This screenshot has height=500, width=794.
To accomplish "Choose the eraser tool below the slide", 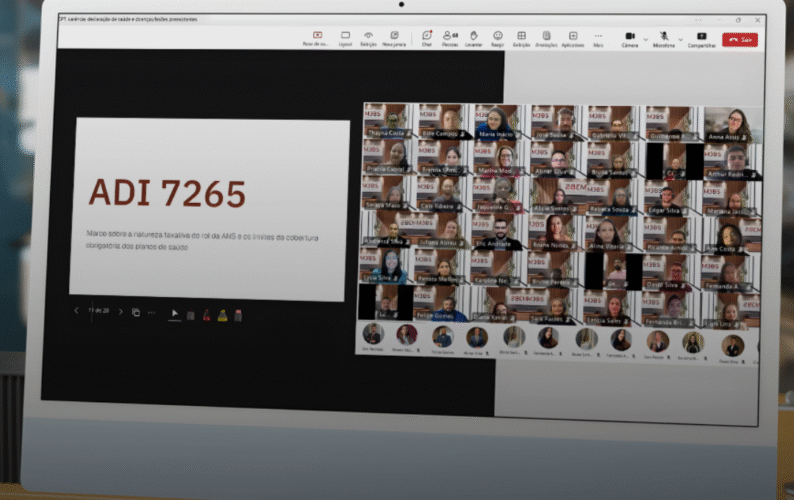I will click(238, 314).
